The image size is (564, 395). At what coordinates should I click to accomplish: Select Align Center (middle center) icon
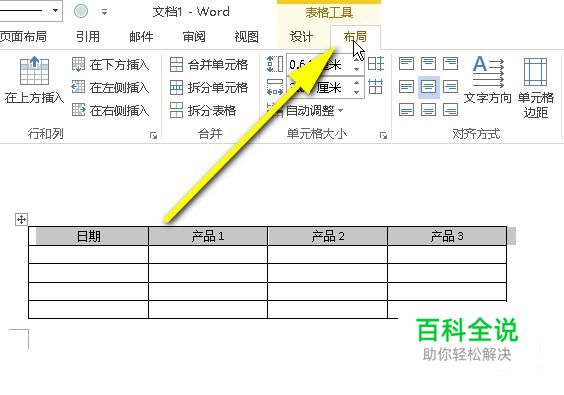[428, 87]
